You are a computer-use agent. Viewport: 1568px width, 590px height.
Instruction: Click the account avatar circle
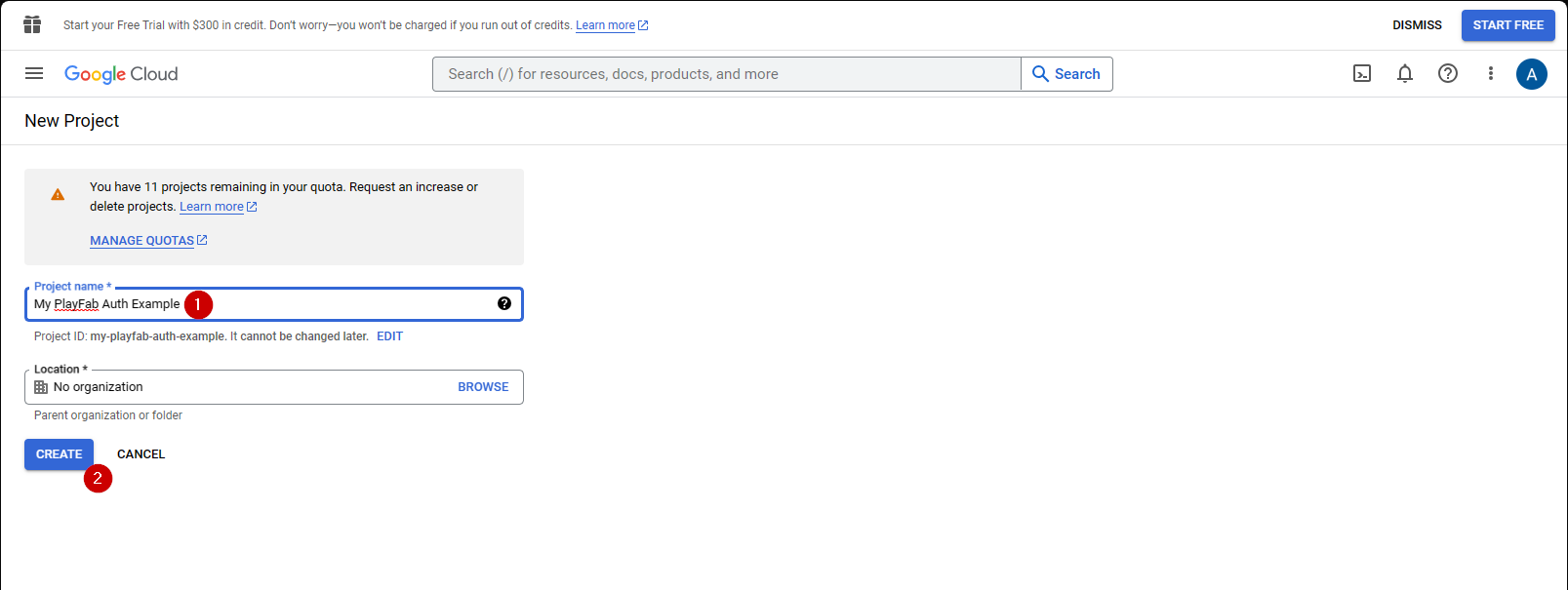coord(1532,73)
